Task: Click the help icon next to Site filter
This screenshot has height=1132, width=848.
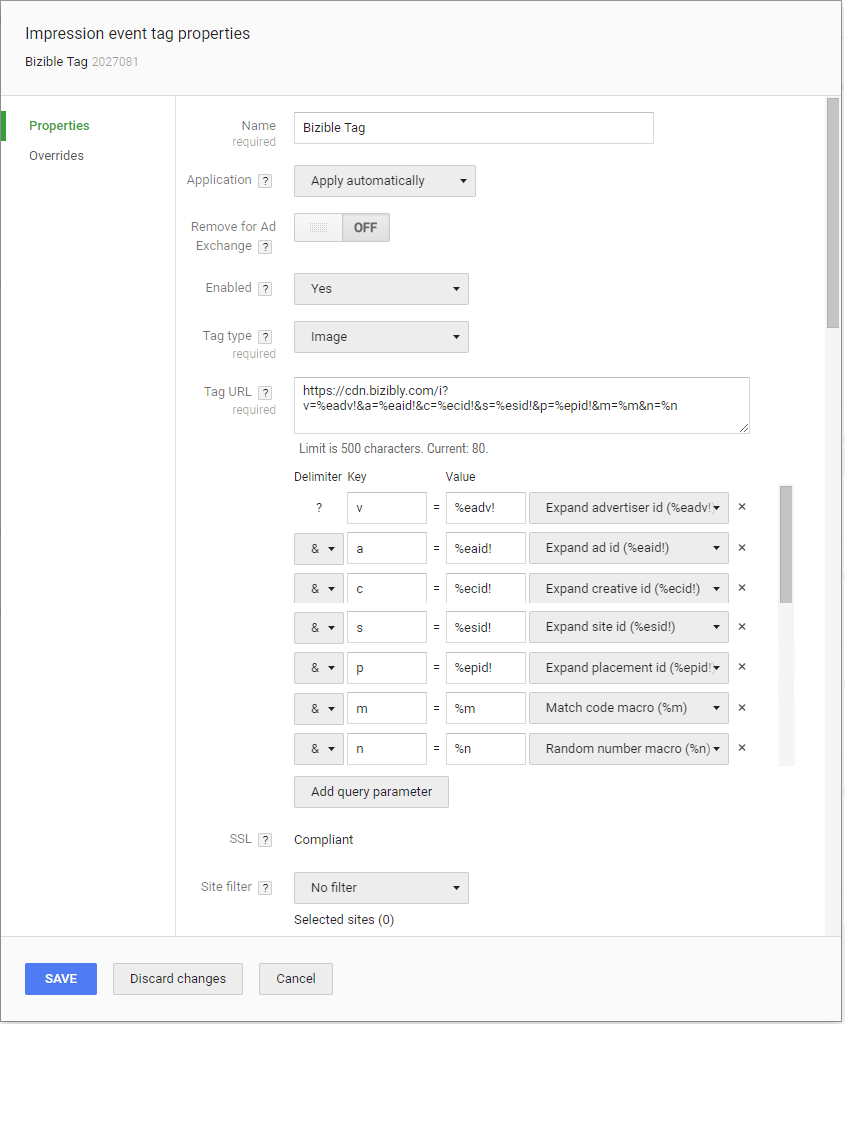Action: click(265, 888)
